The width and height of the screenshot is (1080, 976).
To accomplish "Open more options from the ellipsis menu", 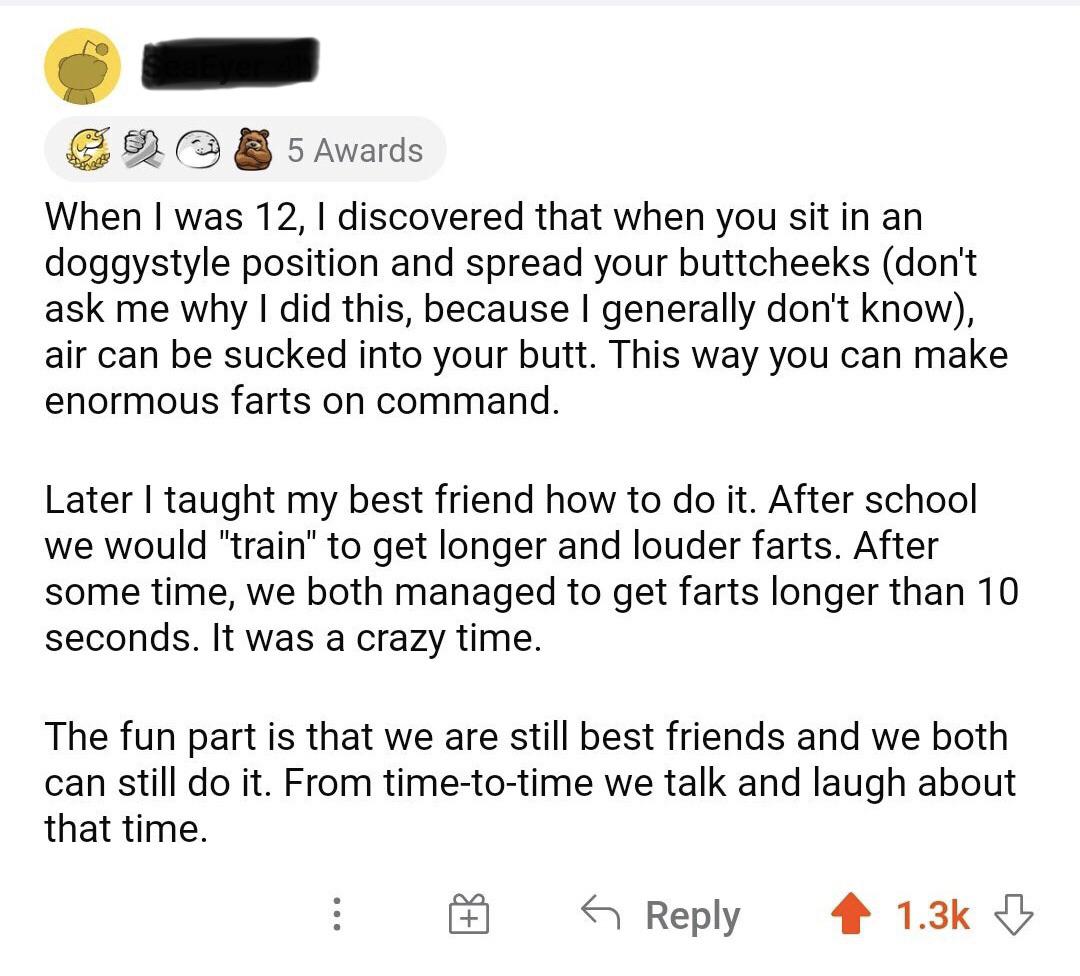I will point(337,913).
